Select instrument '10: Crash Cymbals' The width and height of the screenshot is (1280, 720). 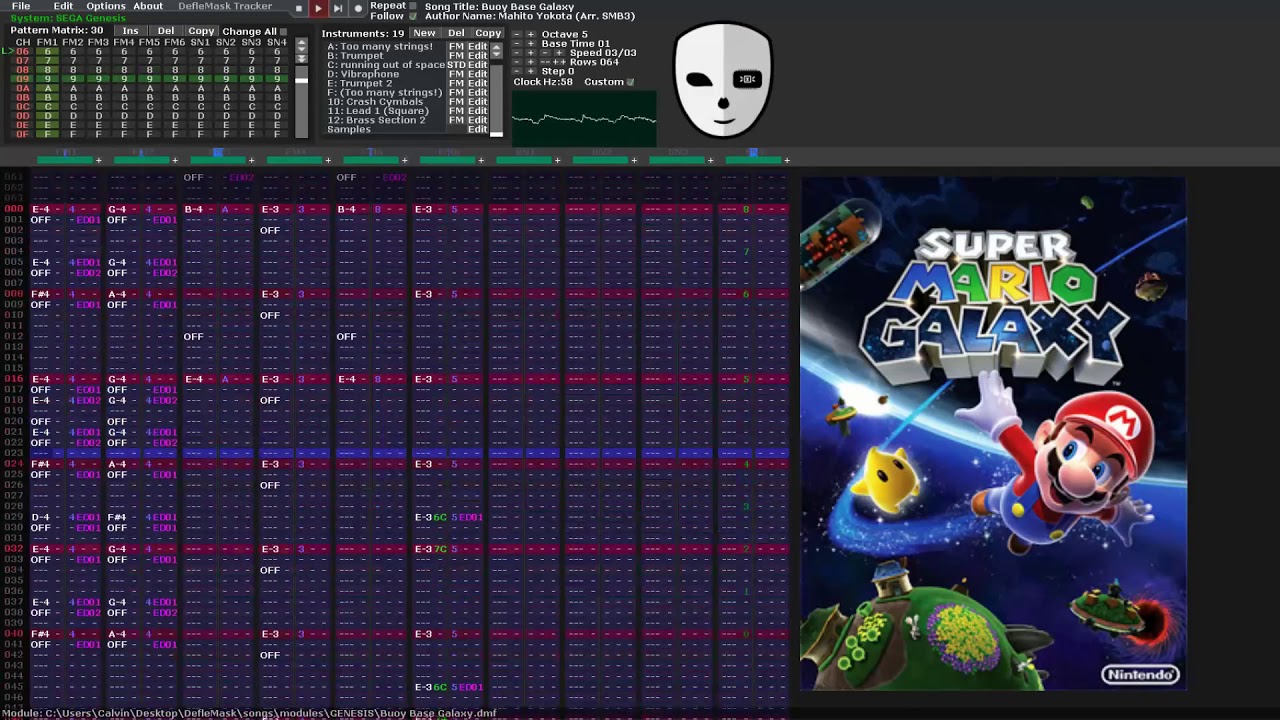(x=375, y=102)
